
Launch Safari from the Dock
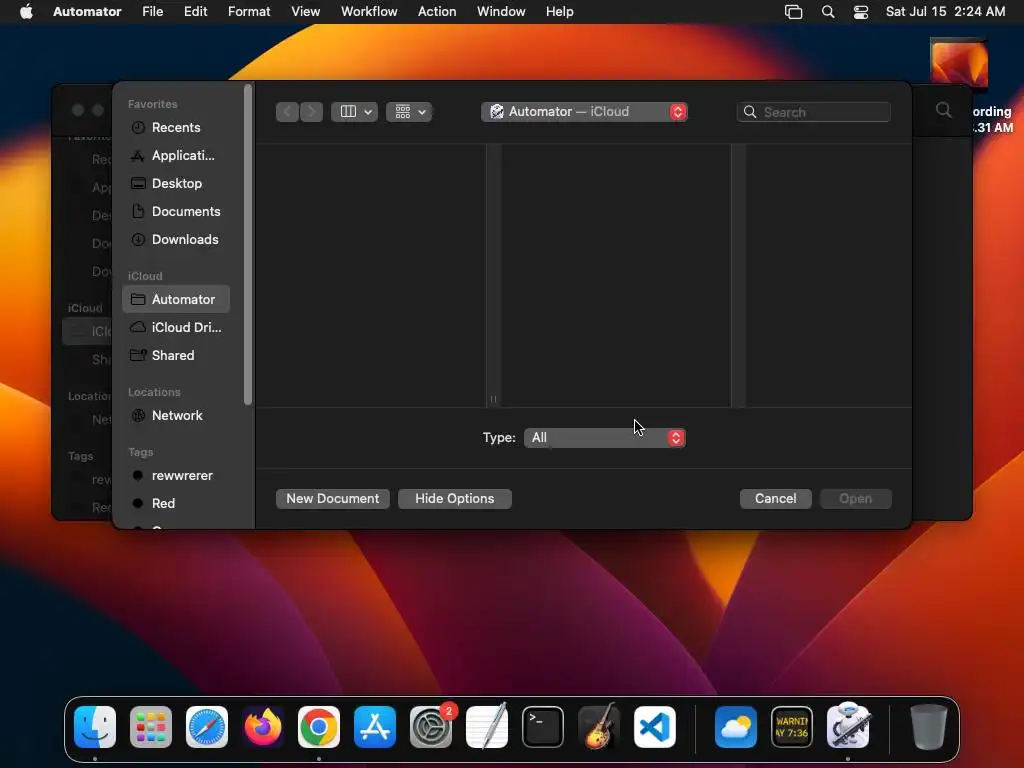(207, 727)
